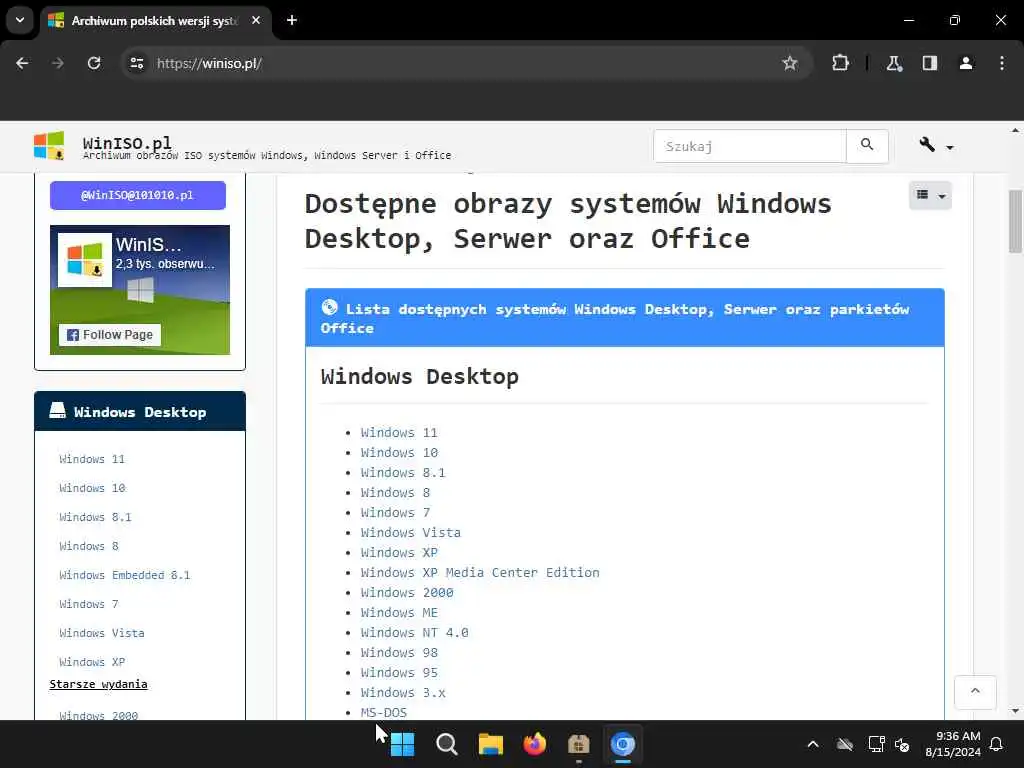Focus the Szukaj search field
This screenshot has width=1024, height=768.
[x=750, y=146]
